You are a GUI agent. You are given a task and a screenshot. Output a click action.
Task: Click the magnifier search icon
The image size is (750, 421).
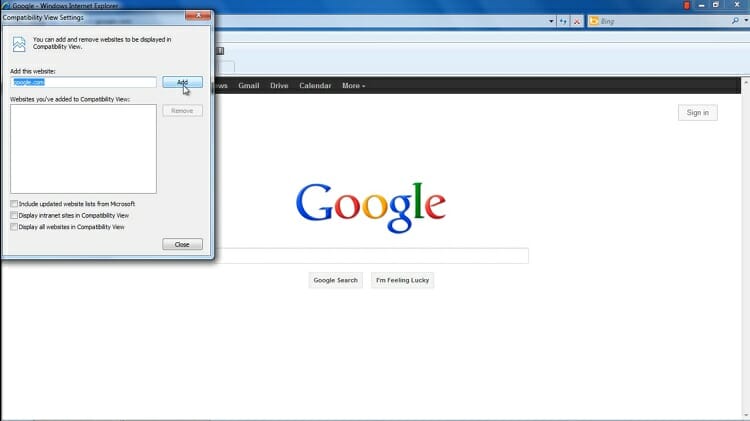[x=735, y=21]
